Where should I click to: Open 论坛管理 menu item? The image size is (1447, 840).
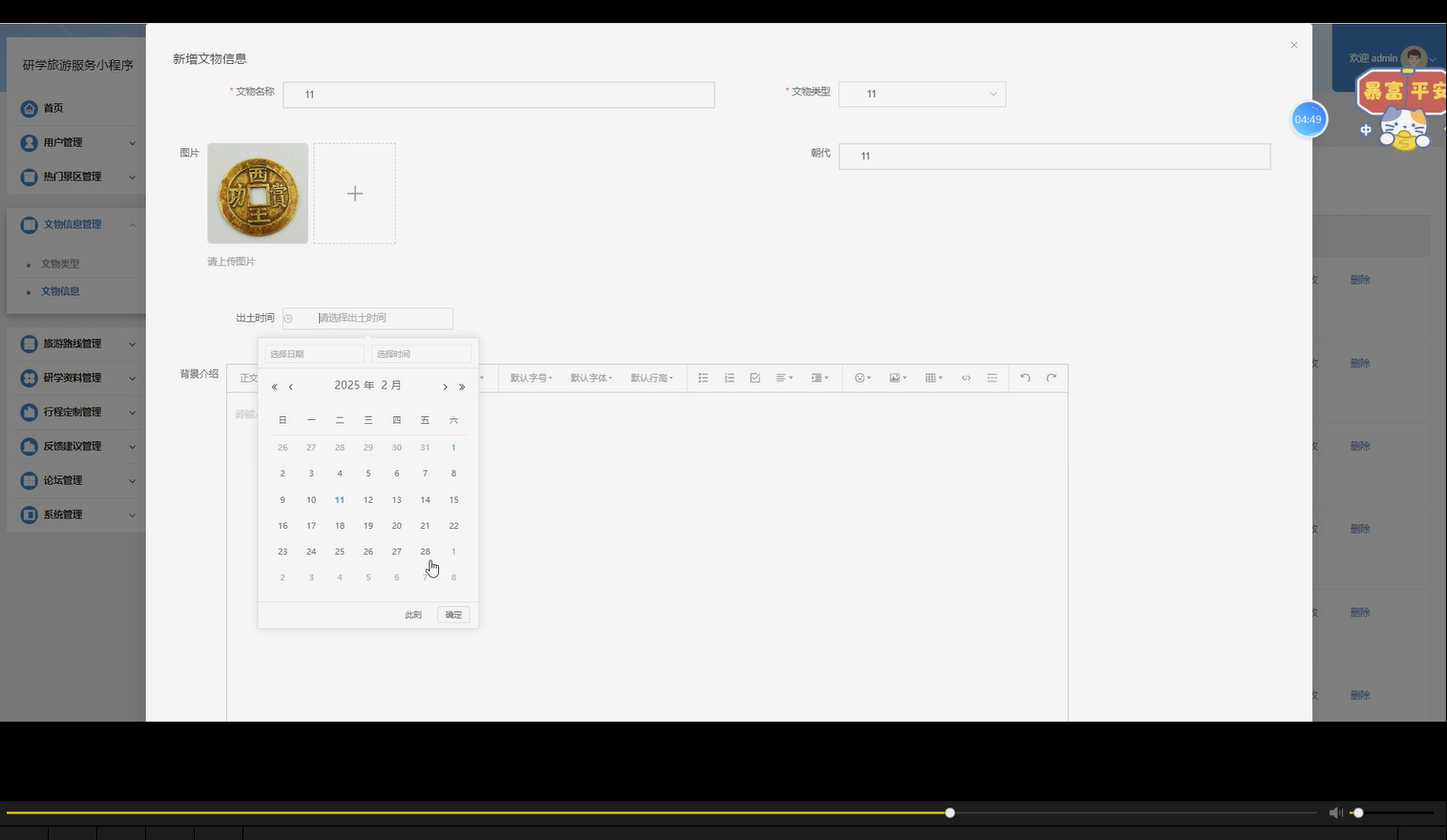(76, 480)
